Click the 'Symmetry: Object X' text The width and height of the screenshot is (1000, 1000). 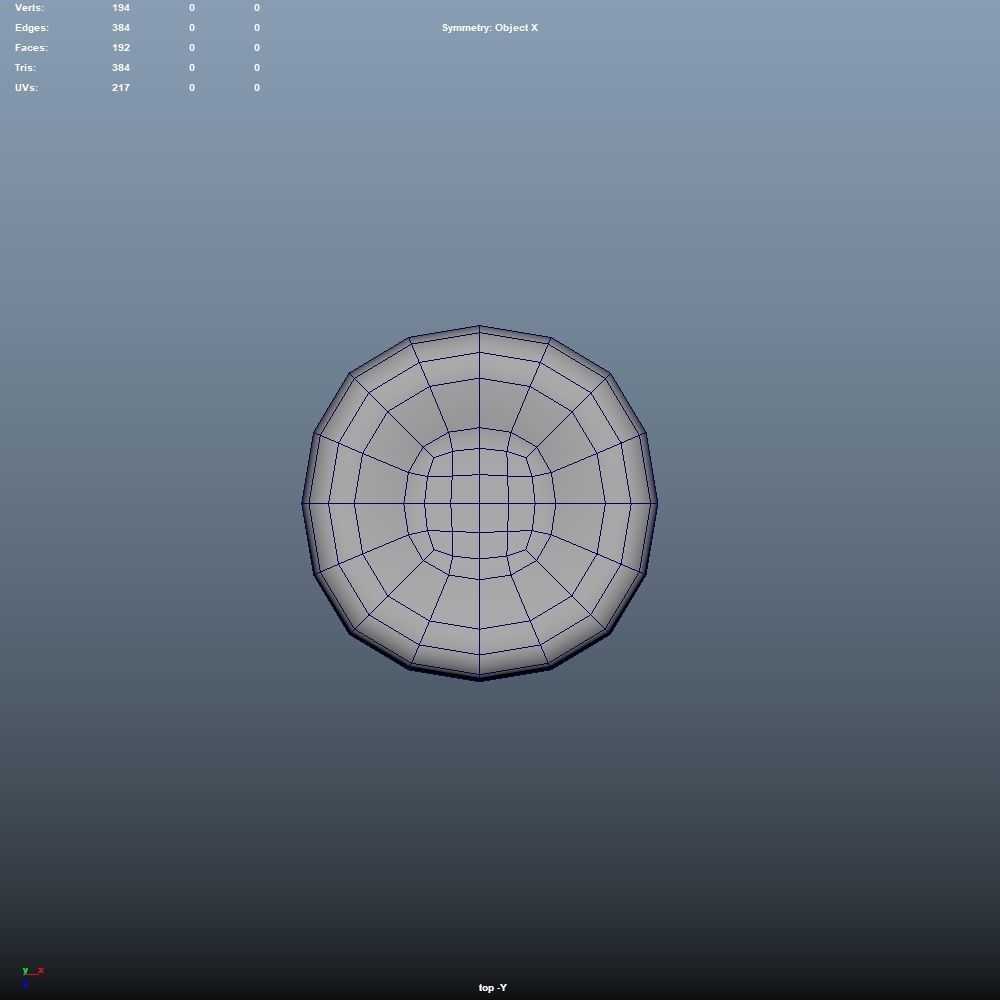pyautogui.click(x=490, y=27)
